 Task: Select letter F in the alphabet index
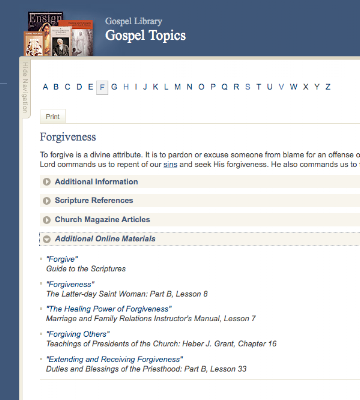(102, 87)
